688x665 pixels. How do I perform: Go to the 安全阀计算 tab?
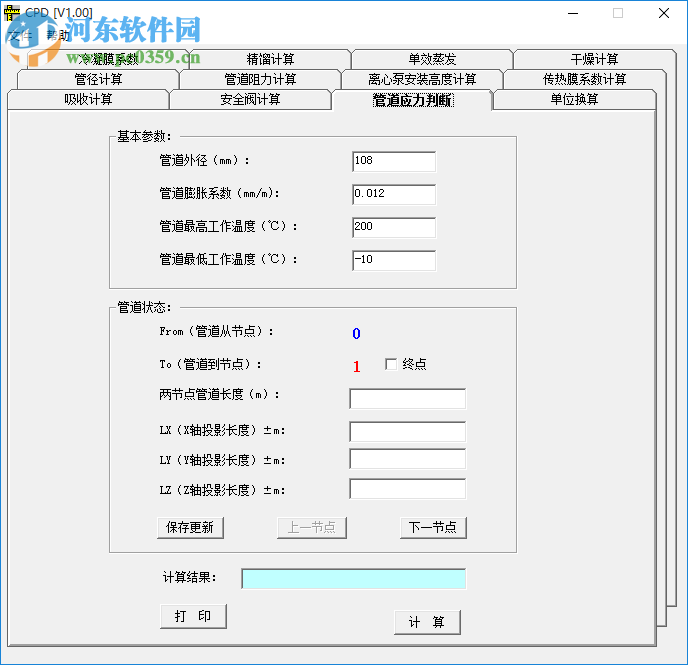point(250,99)
